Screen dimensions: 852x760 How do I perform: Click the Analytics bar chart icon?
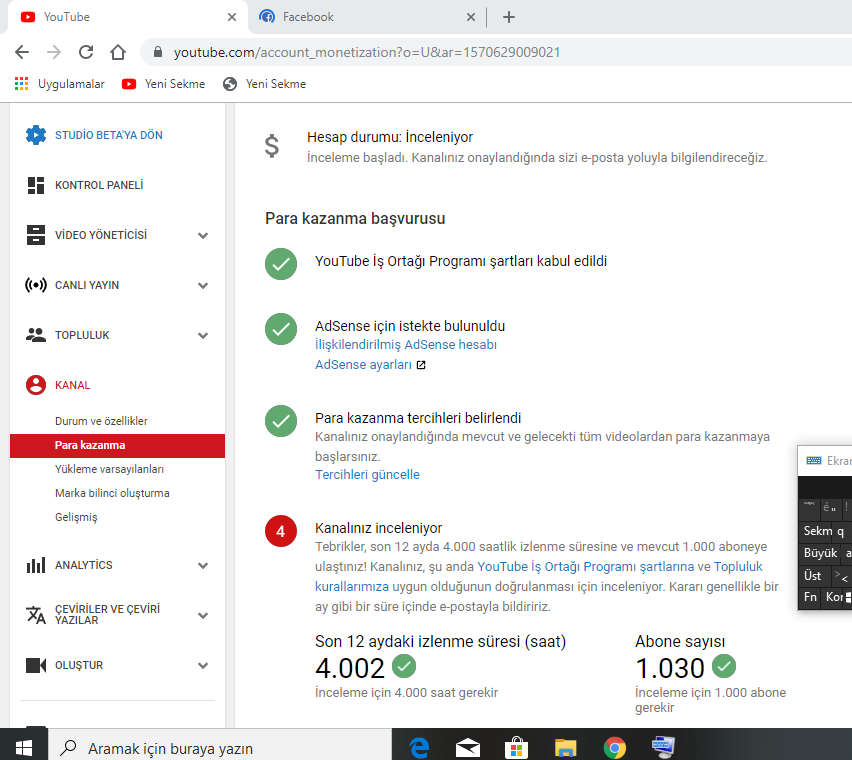[36, 566]
